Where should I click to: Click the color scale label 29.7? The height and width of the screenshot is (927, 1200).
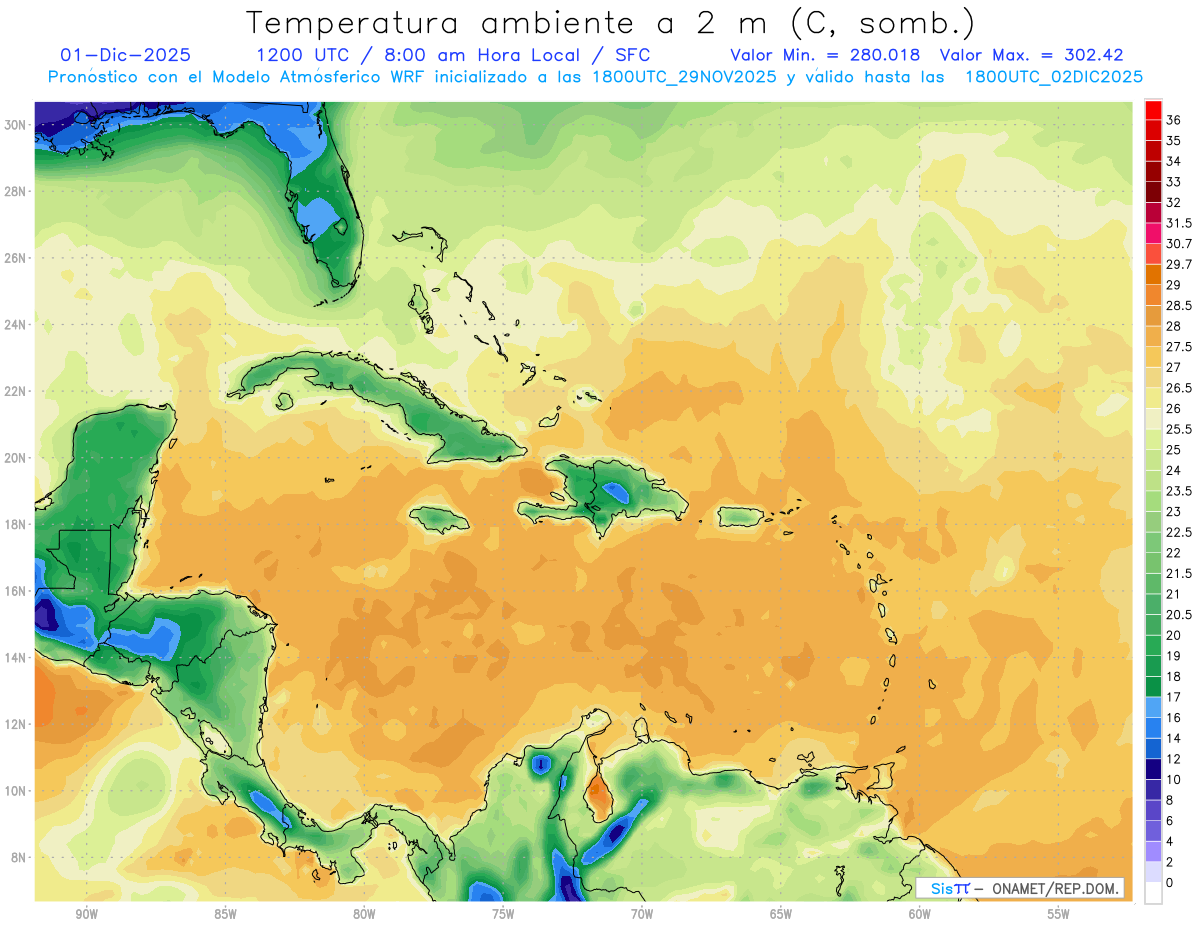1179,264
